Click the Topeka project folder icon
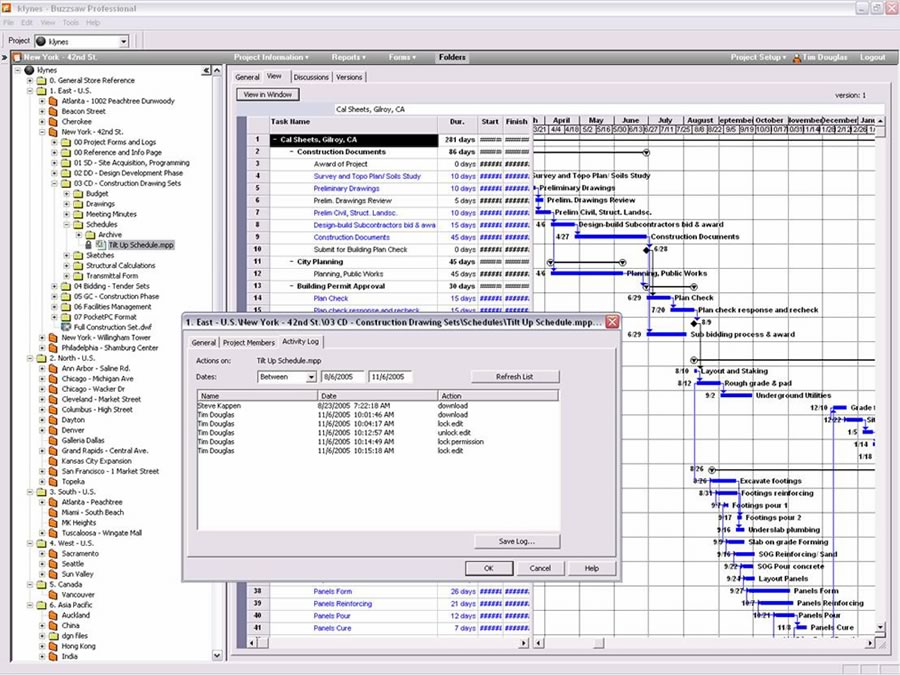900x675 pixels. 53,482
